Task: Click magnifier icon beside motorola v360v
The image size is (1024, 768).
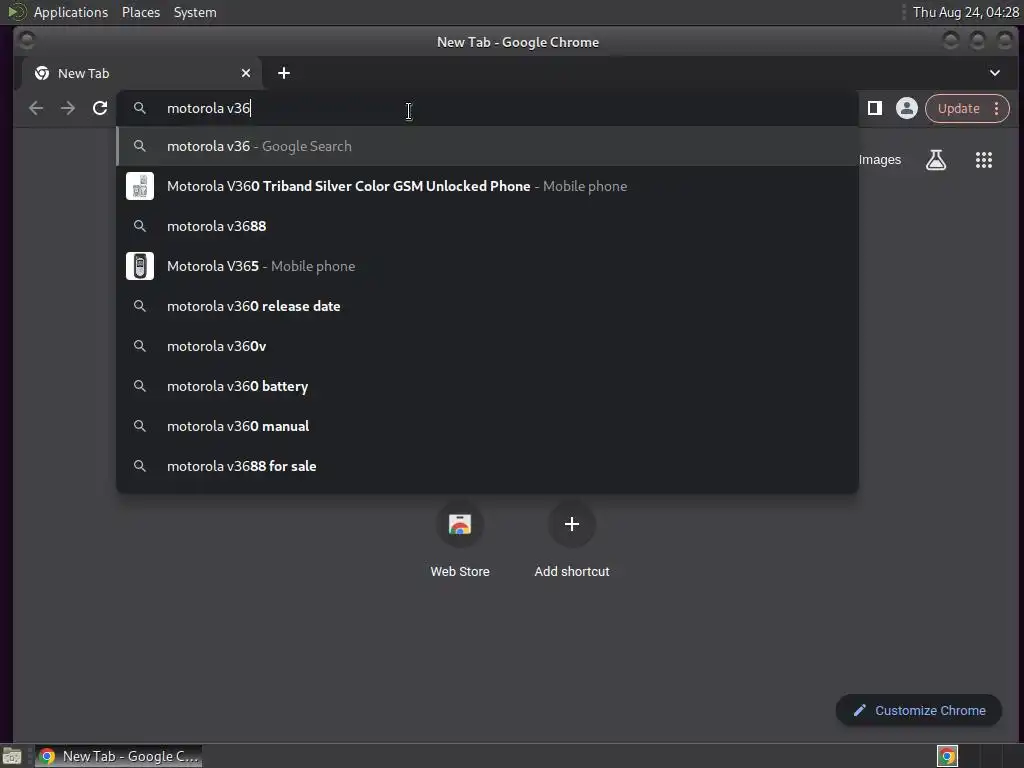Action: tap(140, 346)
